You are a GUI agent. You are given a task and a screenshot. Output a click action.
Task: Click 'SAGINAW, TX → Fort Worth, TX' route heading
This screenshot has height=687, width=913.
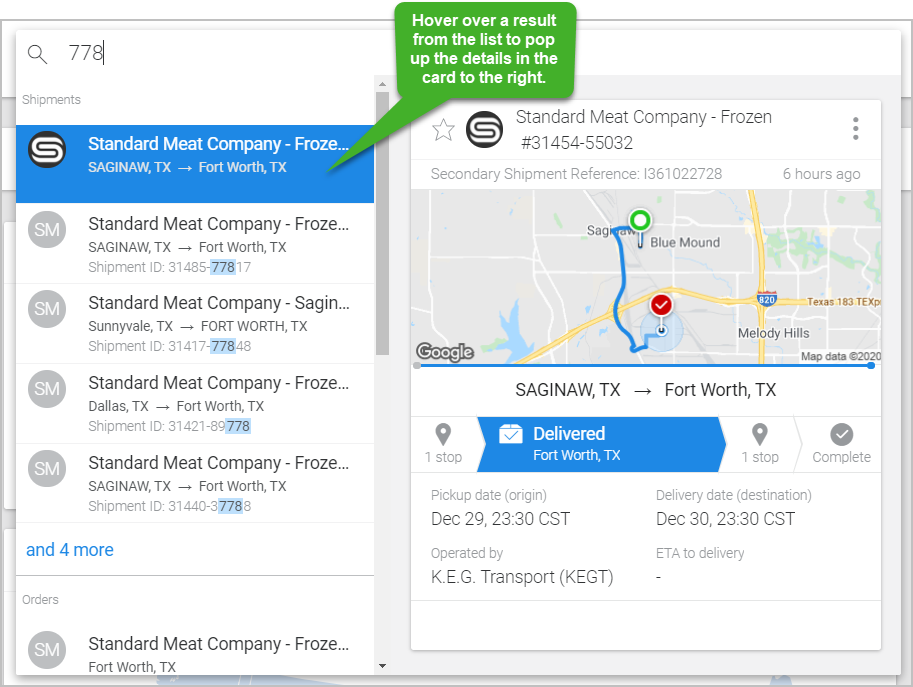click(646, 389)
